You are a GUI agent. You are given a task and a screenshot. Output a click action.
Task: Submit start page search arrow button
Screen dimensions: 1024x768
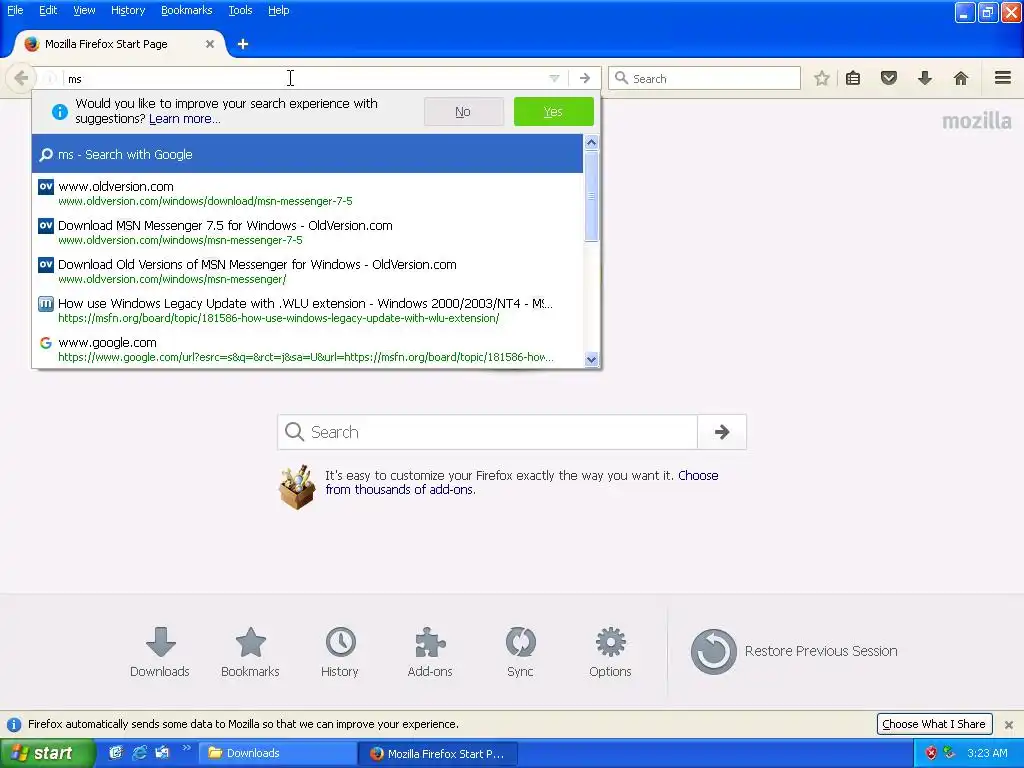(x=722, y=432)
